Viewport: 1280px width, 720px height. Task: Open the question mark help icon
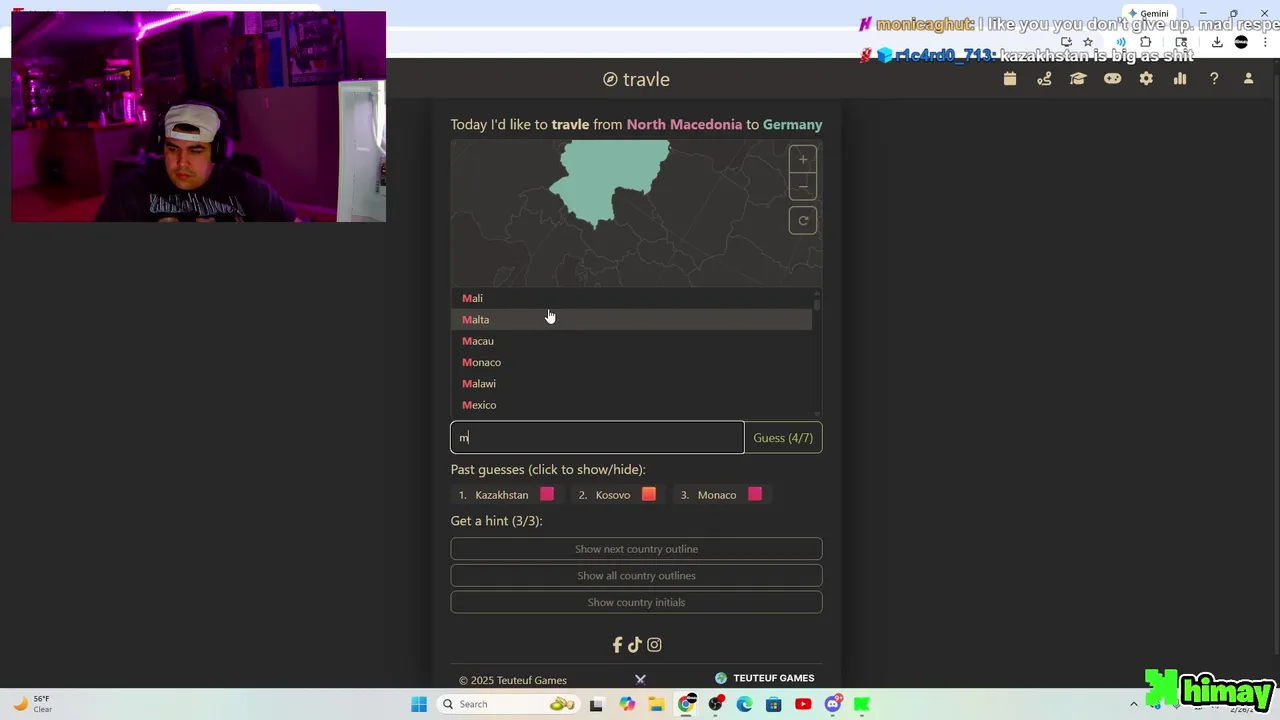click(x=1214, y=79)
